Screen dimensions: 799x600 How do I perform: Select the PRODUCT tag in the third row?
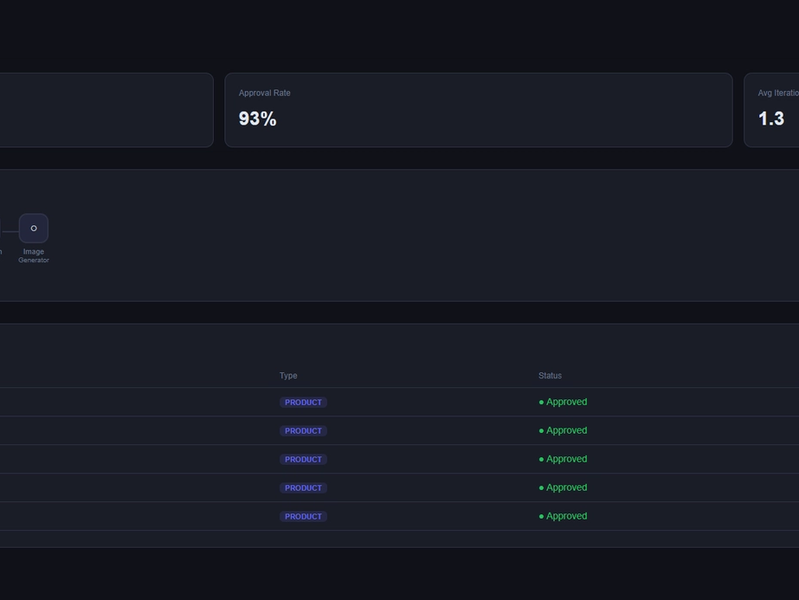tap(303, 460)
